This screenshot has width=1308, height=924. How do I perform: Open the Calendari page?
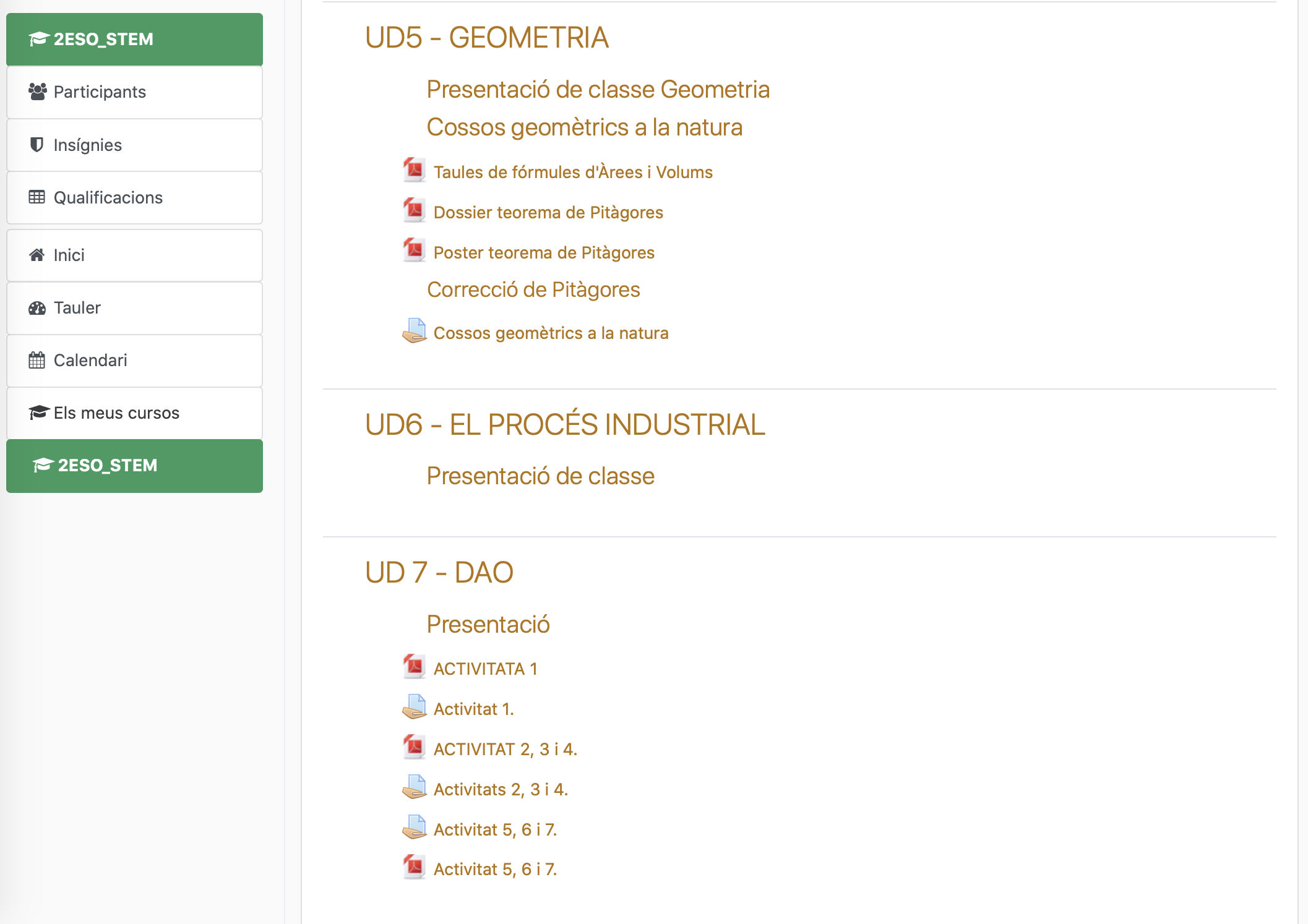pyautogui.click(x=90, y=361)
